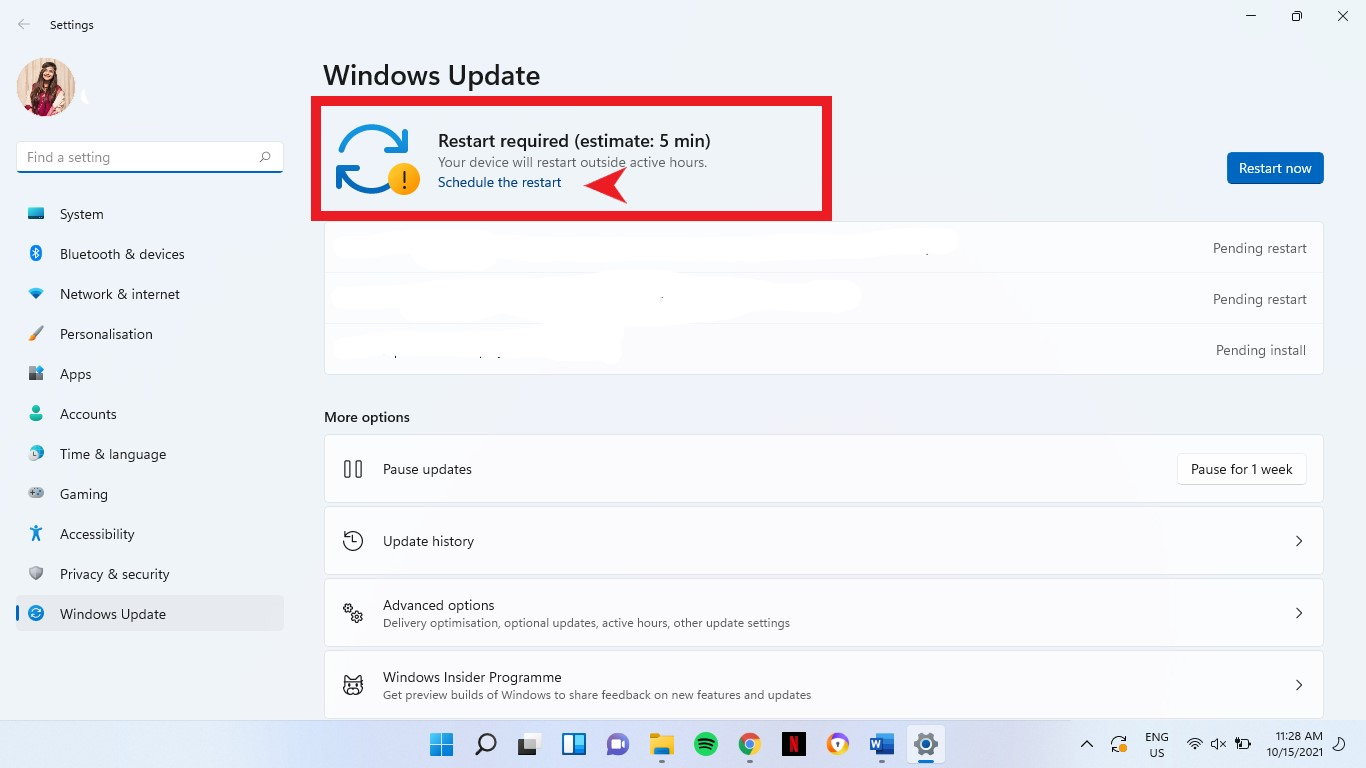Open System settings in the sidebar
Image resolution: width=1366 pixels, height=768 pixels.
(x=81, y=214)
